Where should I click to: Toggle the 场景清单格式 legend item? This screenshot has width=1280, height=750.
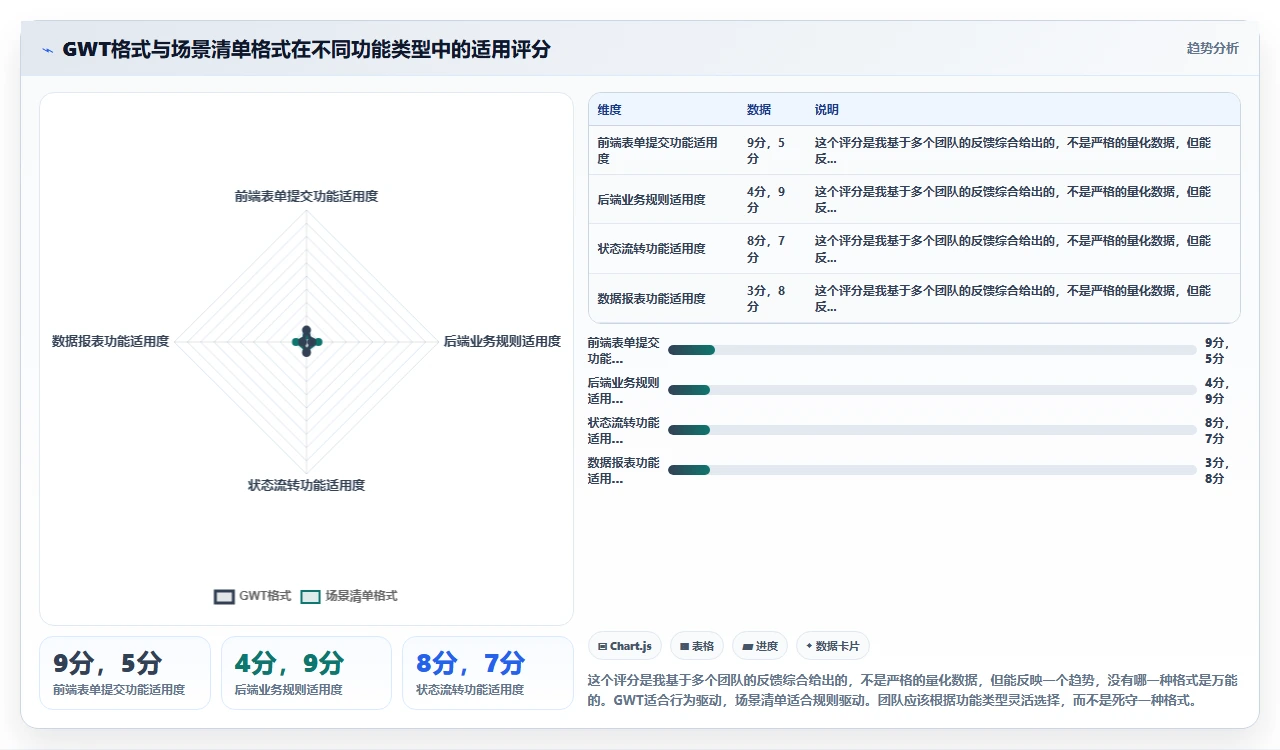pyautogui.click(x=349, y=596)
